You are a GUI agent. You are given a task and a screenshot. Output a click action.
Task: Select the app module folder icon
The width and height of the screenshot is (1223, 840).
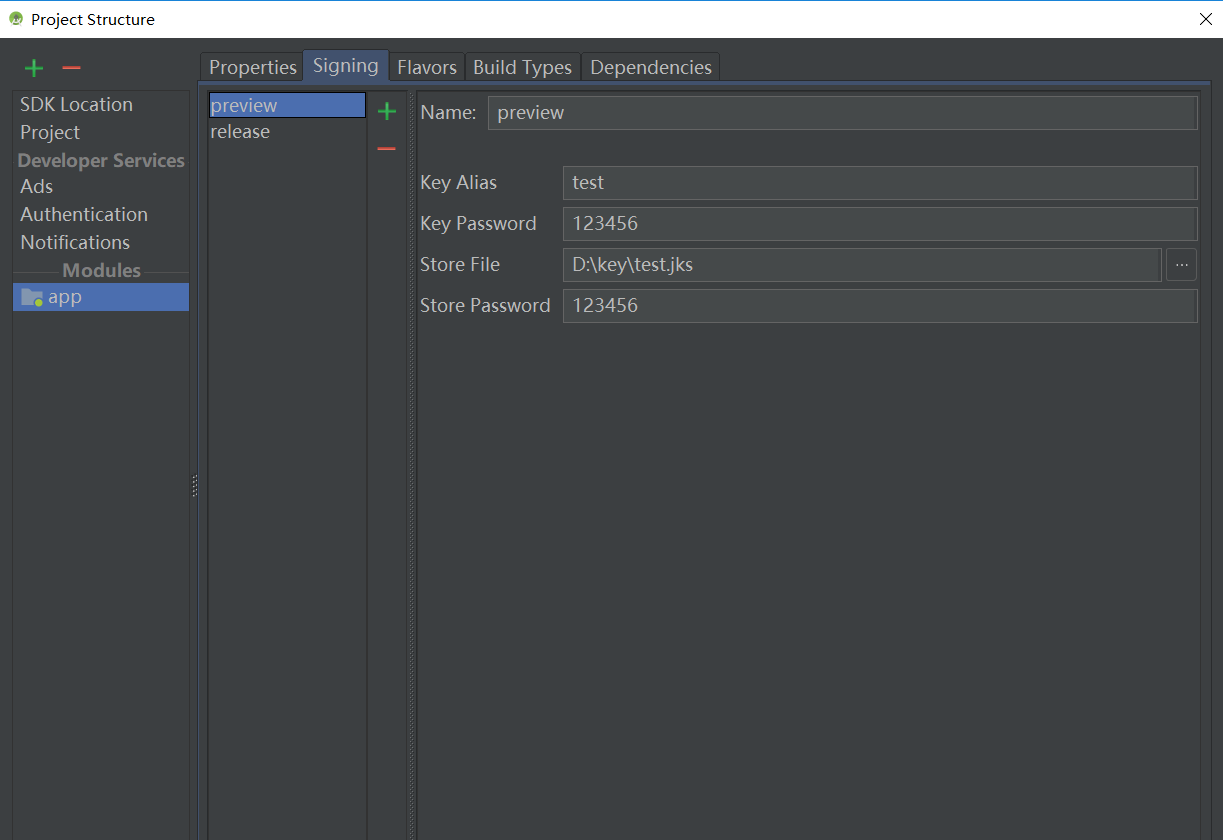coord(32,297)
